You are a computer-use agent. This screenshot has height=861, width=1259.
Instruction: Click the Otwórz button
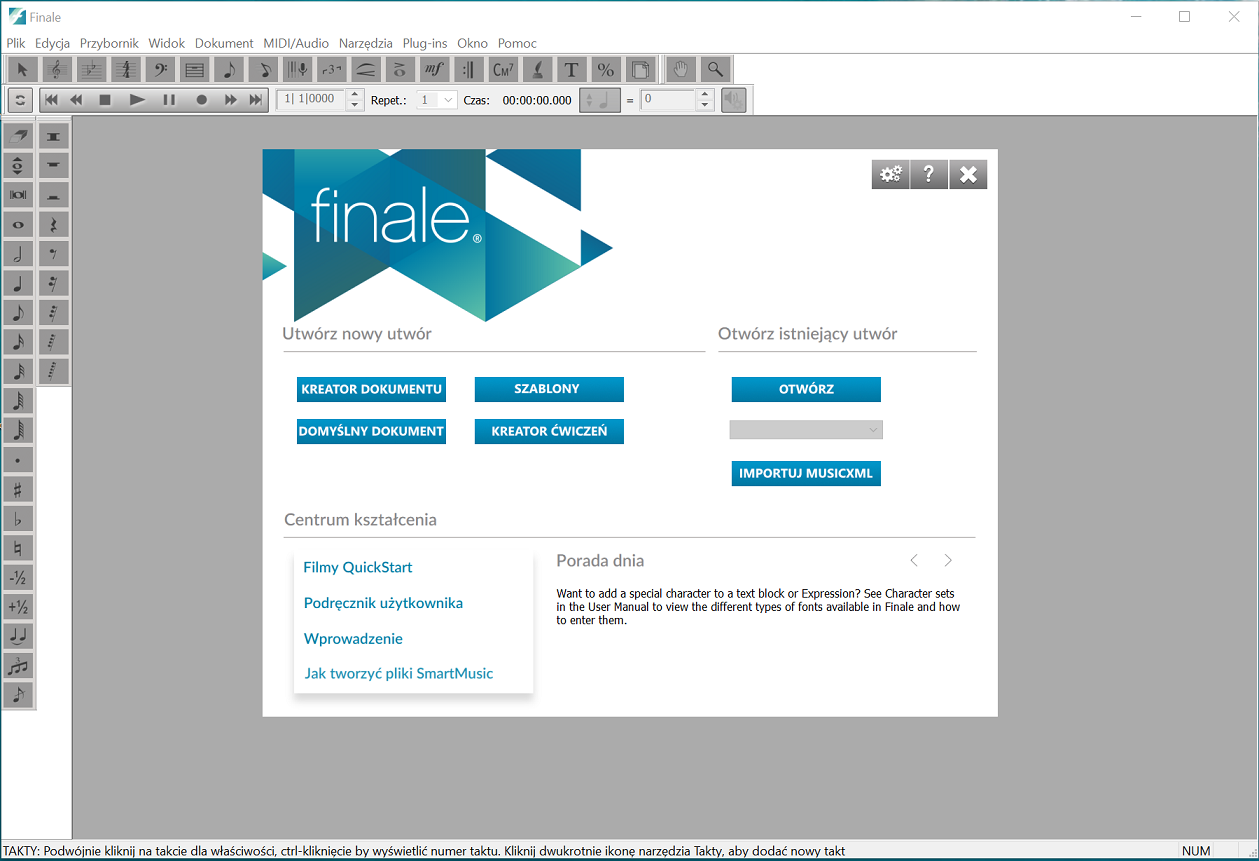806,389
